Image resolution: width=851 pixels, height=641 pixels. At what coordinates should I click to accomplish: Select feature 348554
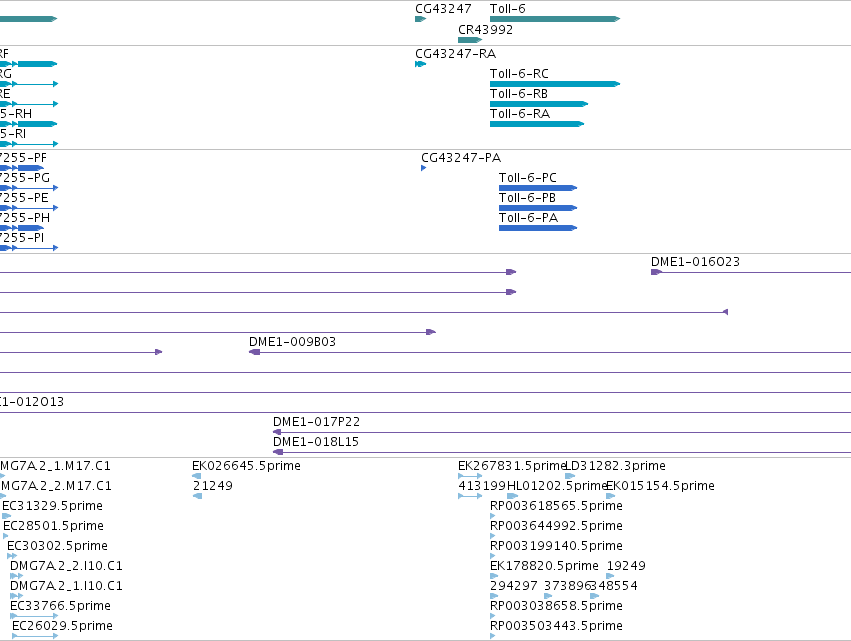tap(595, 596)
